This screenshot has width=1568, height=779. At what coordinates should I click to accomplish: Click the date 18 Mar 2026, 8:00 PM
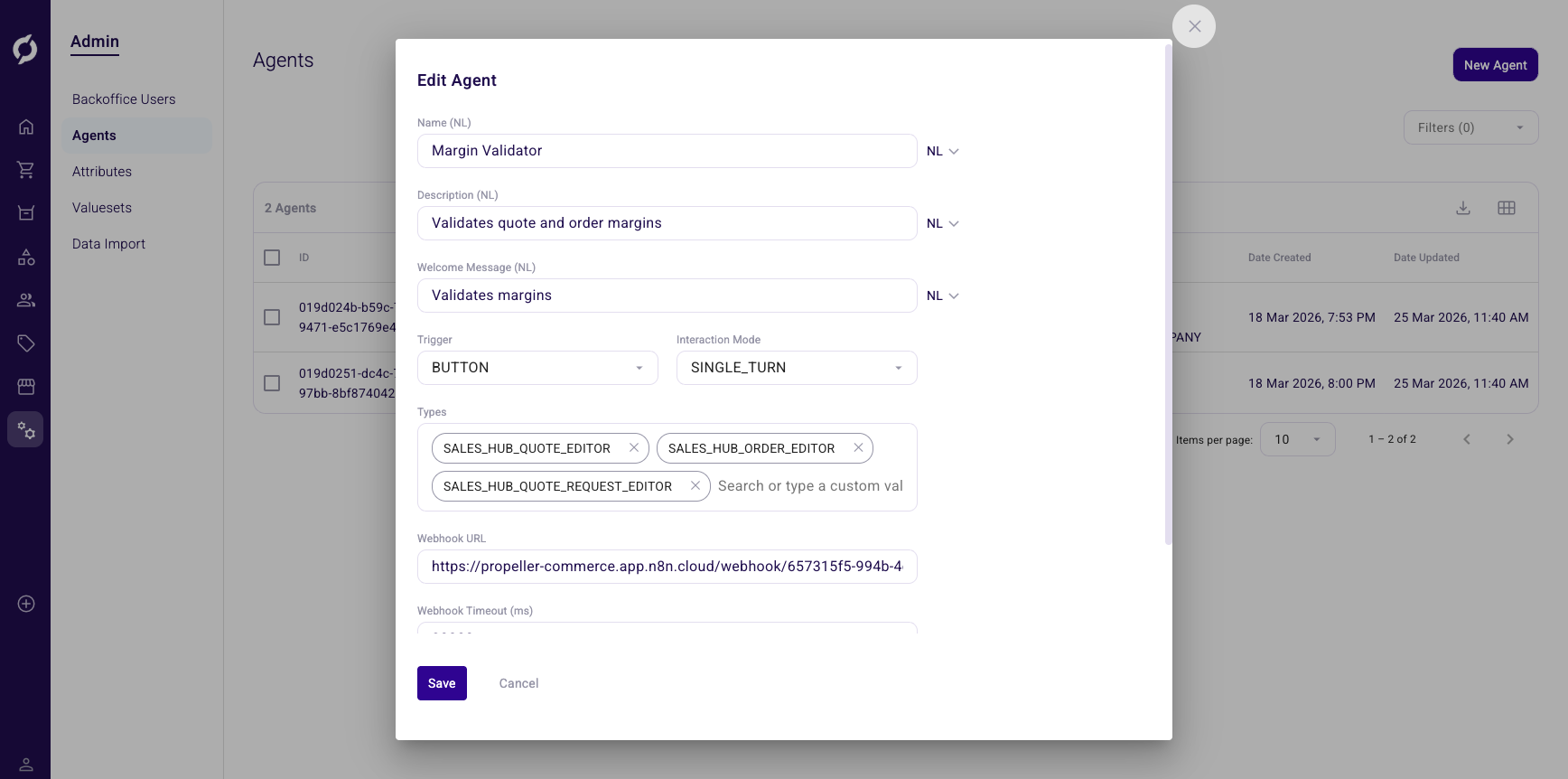pos(1311,383)
